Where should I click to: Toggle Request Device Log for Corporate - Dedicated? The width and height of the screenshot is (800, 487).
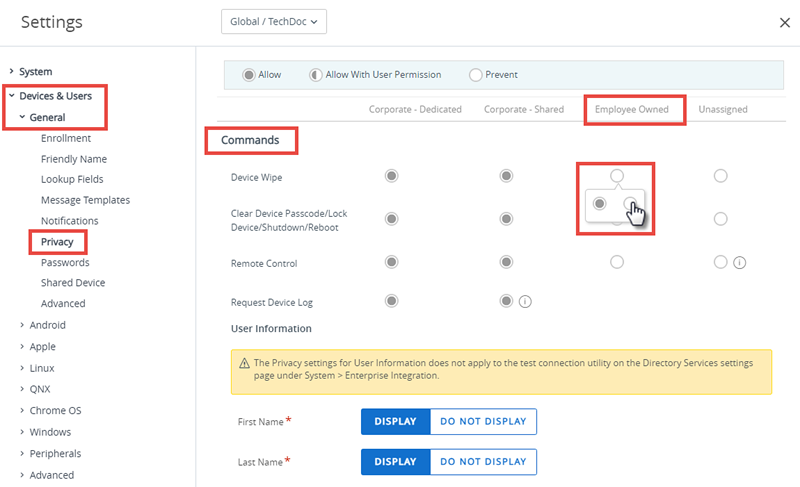(391, 301)
